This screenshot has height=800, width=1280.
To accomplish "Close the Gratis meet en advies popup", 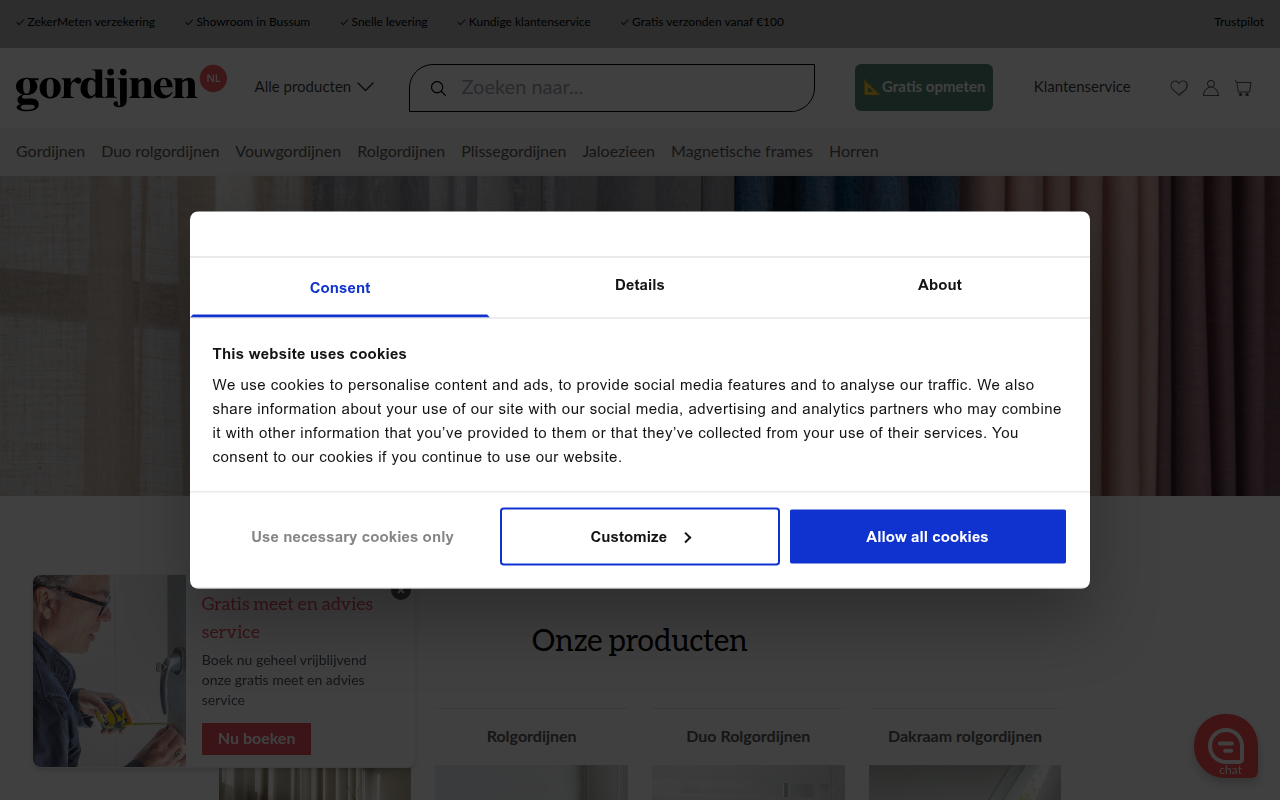I will pos(401,590).
